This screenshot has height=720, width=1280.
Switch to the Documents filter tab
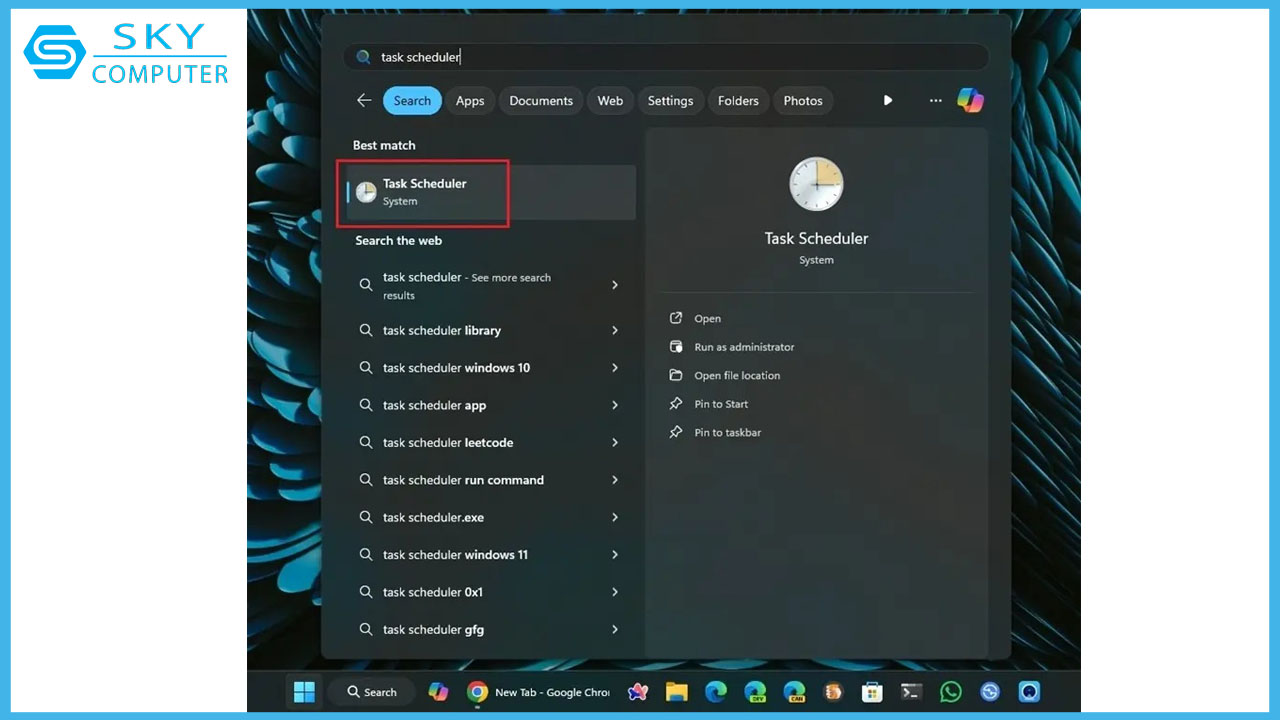pos(540,100)
